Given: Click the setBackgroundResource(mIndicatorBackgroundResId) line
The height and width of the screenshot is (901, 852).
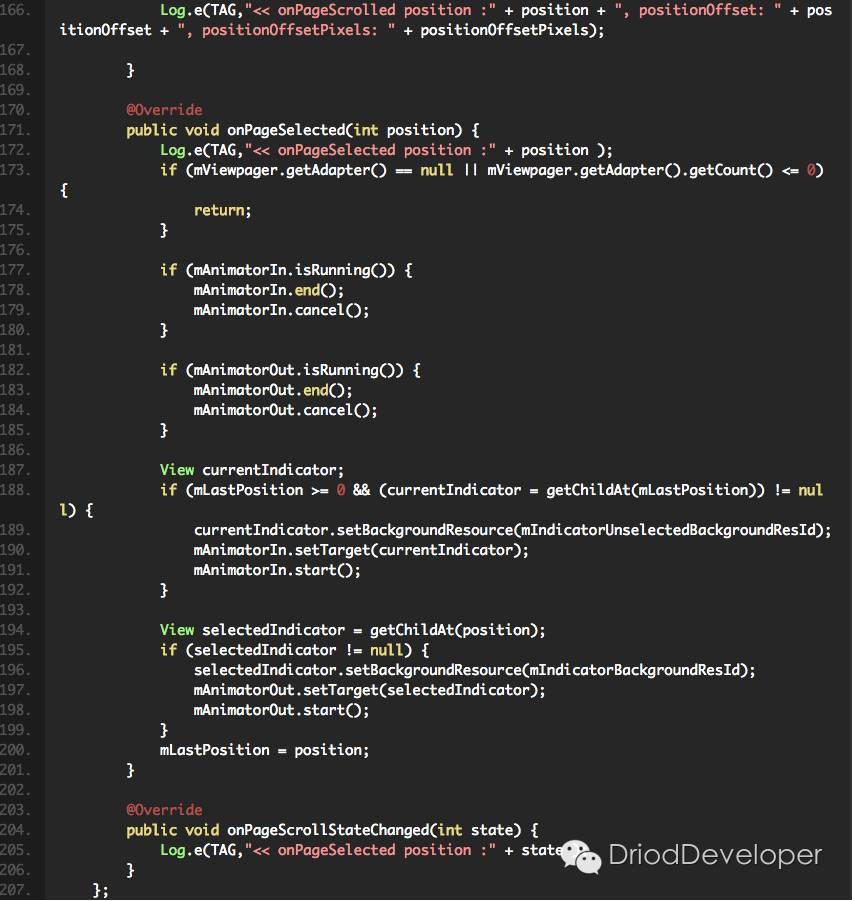Looking at the screenshot, I should click(x=475, y=670).
